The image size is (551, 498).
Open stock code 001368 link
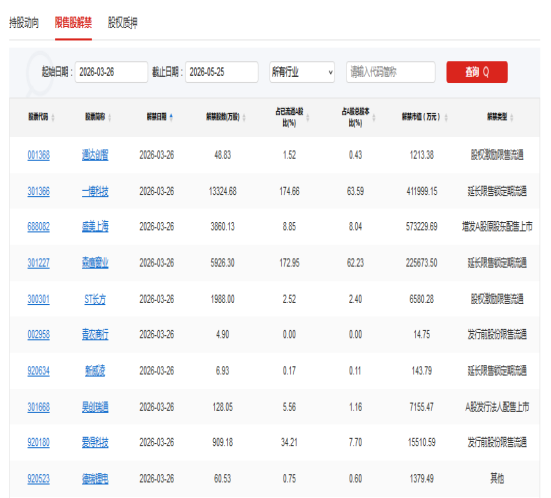point(39,155)
